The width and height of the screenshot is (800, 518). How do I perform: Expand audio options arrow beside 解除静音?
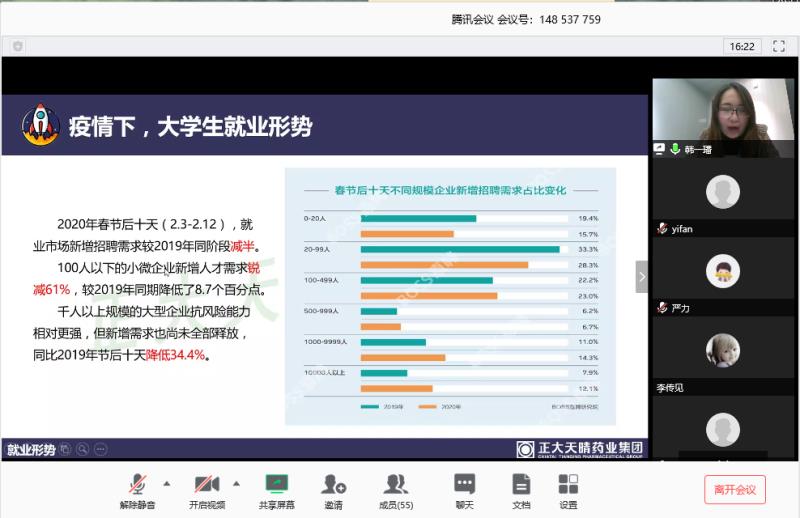pyautogui.click(x=167, y=483)
